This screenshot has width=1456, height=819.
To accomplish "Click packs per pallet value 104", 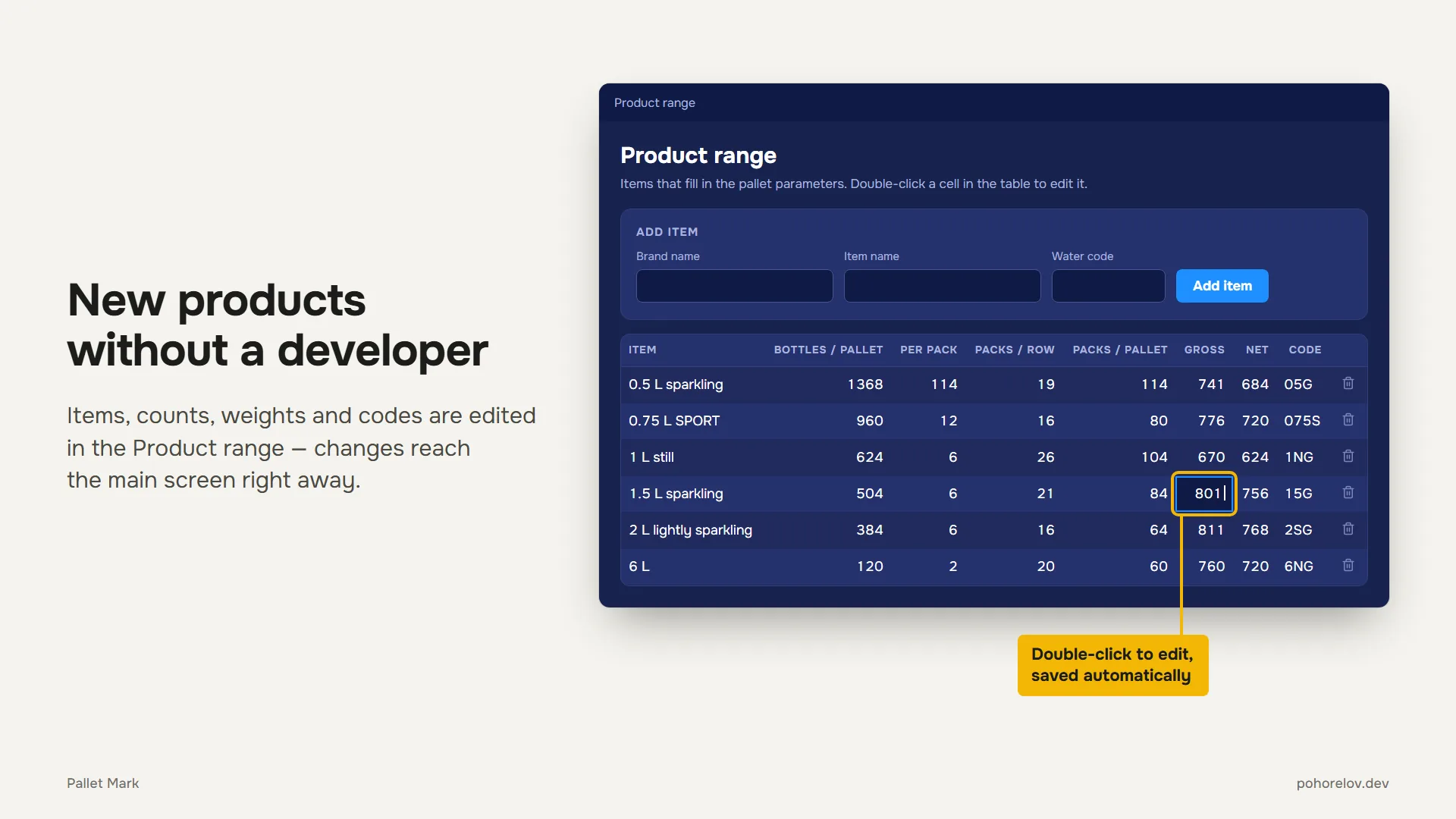I will tap(1154, 457).
